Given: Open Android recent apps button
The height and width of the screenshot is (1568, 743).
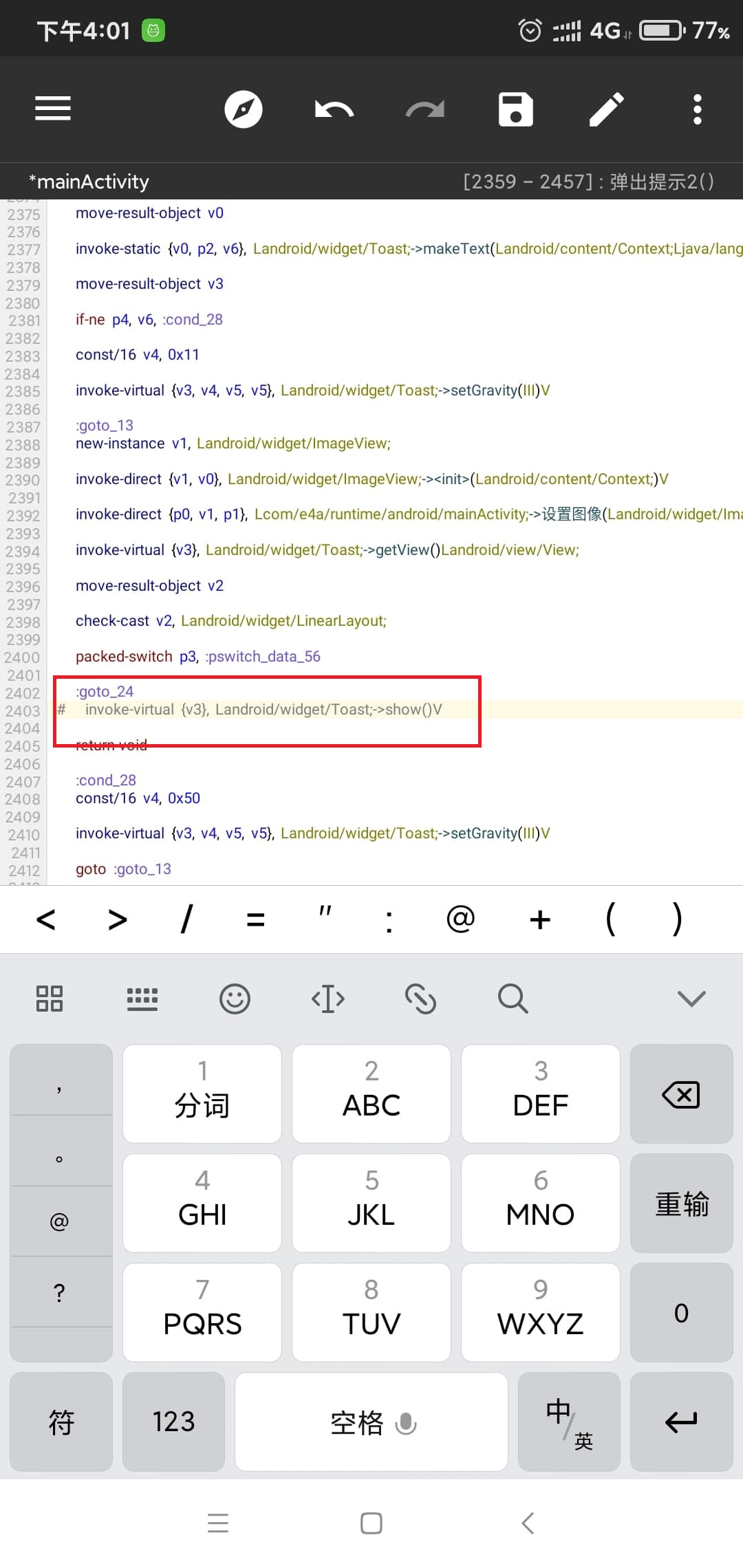Looking at the screenshot, I should point(218,1523).
